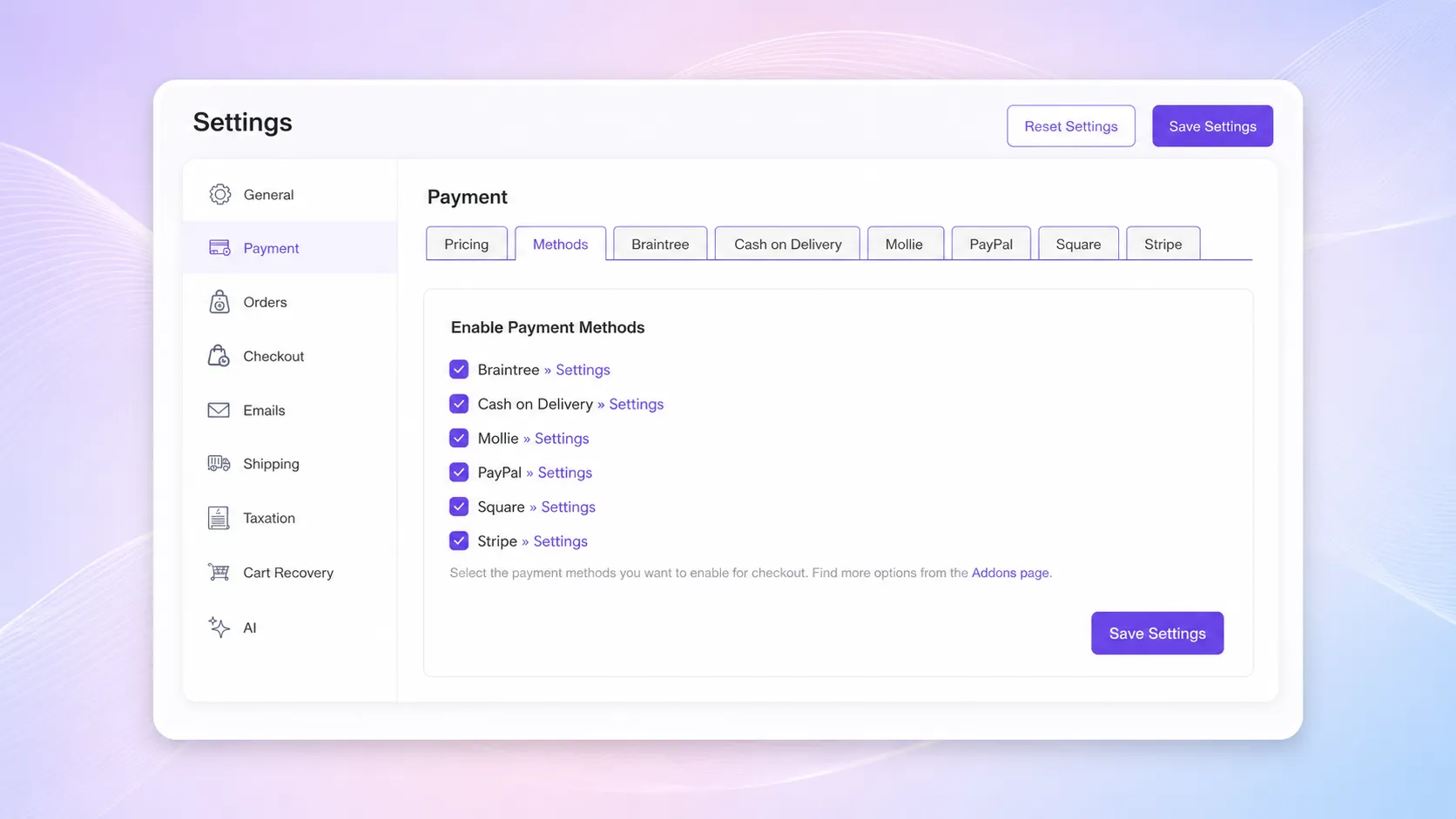Go to the Emails settings label
Screen dimensions: 1456x819
(x=264, y=410)
